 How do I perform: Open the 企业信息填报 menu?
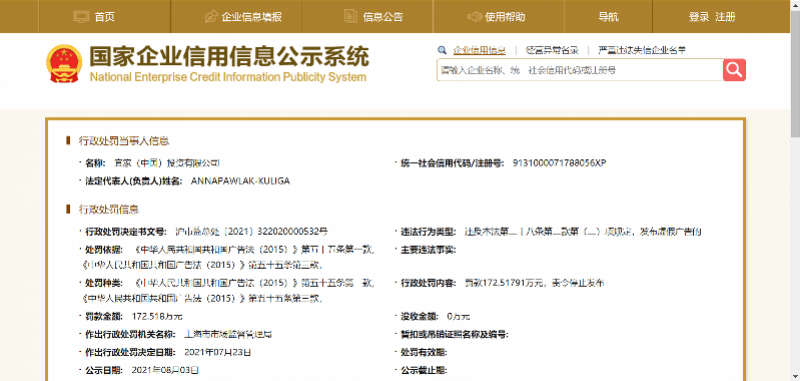(x=252, y=16)
